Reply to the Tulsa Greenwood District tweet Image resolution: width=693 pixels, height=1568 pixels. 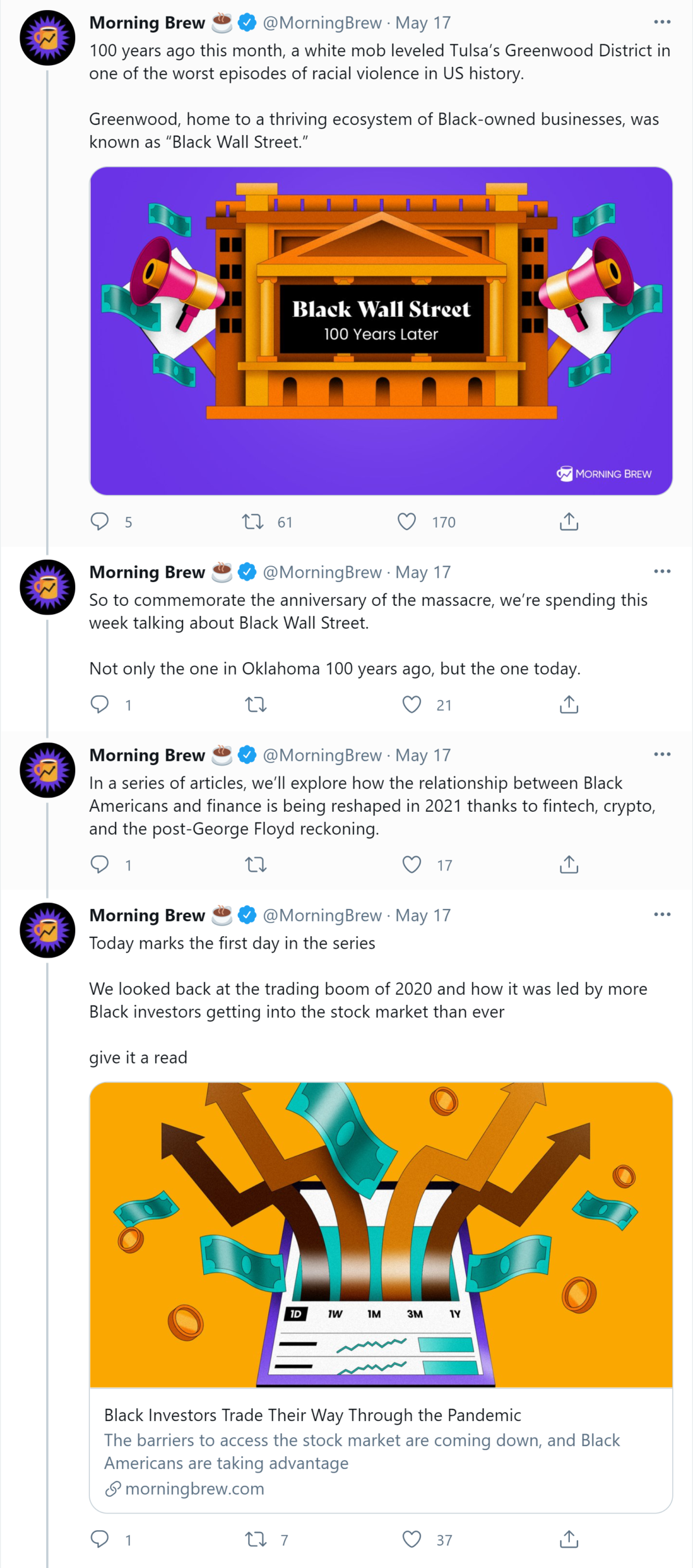(x=100, y=522)
